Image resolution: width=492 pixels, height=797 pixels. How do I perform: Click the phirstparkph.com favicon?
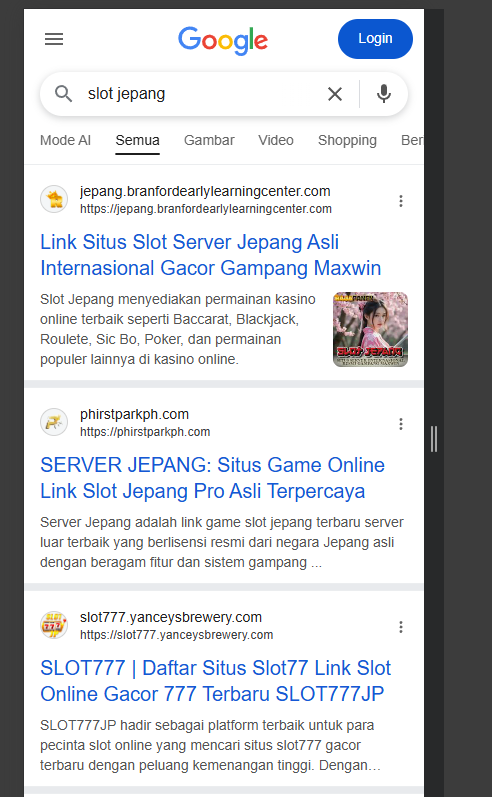tap(54, 422)
